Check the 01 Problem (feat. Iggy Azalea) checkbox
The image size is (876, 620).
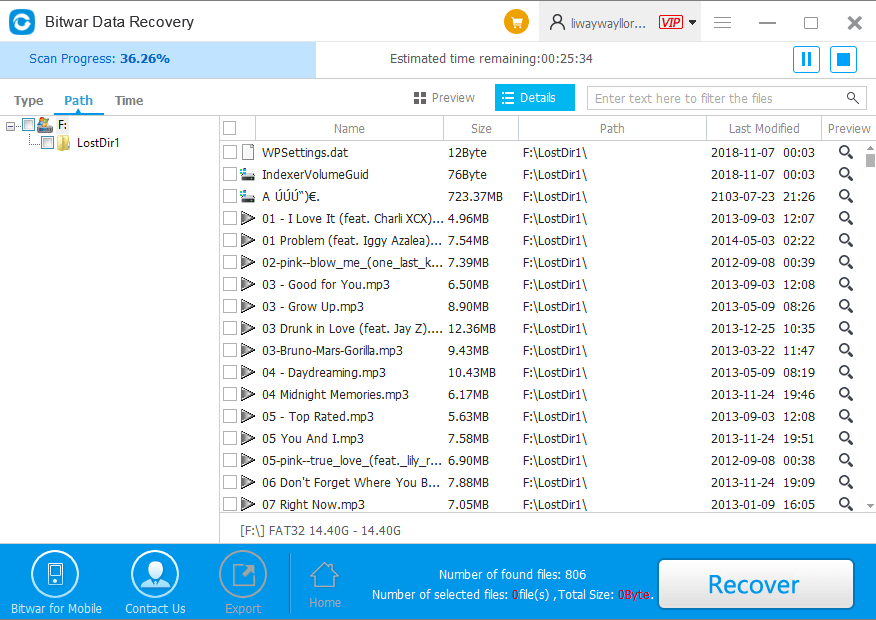[230, 240]
